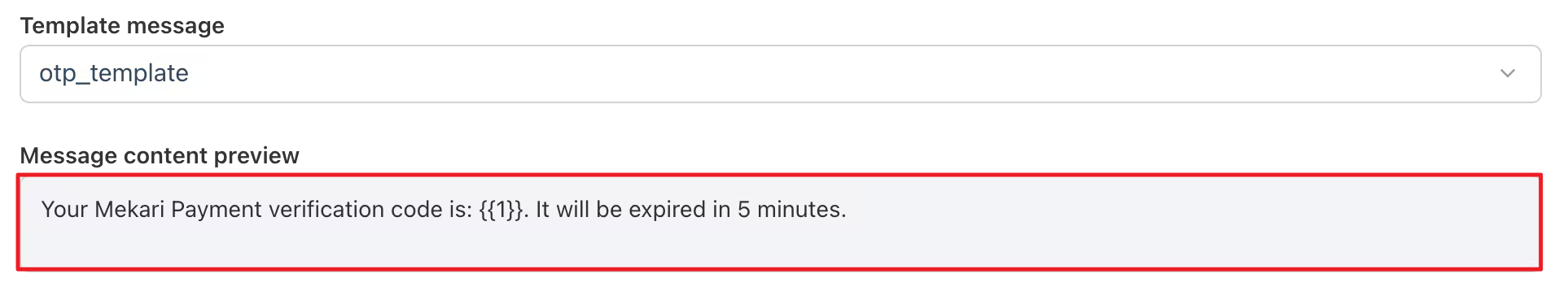Image resolution: width=1568 pixels, height=304 pixels.
Task: Click the {{1}} placeholder in the preview
Action: [501, 210]
